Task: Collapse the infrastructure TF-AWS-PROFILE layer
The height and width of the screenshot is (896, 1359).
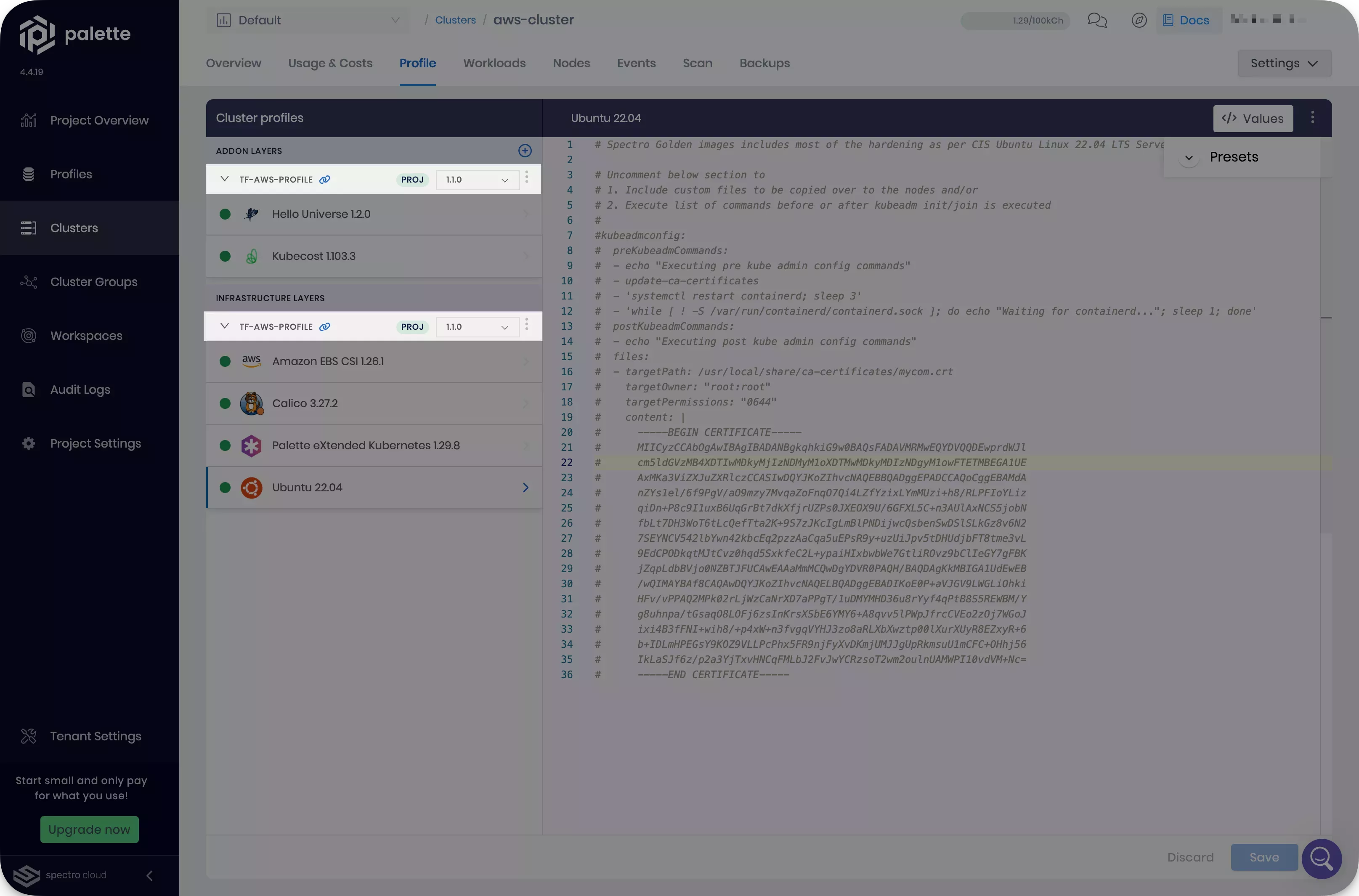Action: [x=224, y=326]
